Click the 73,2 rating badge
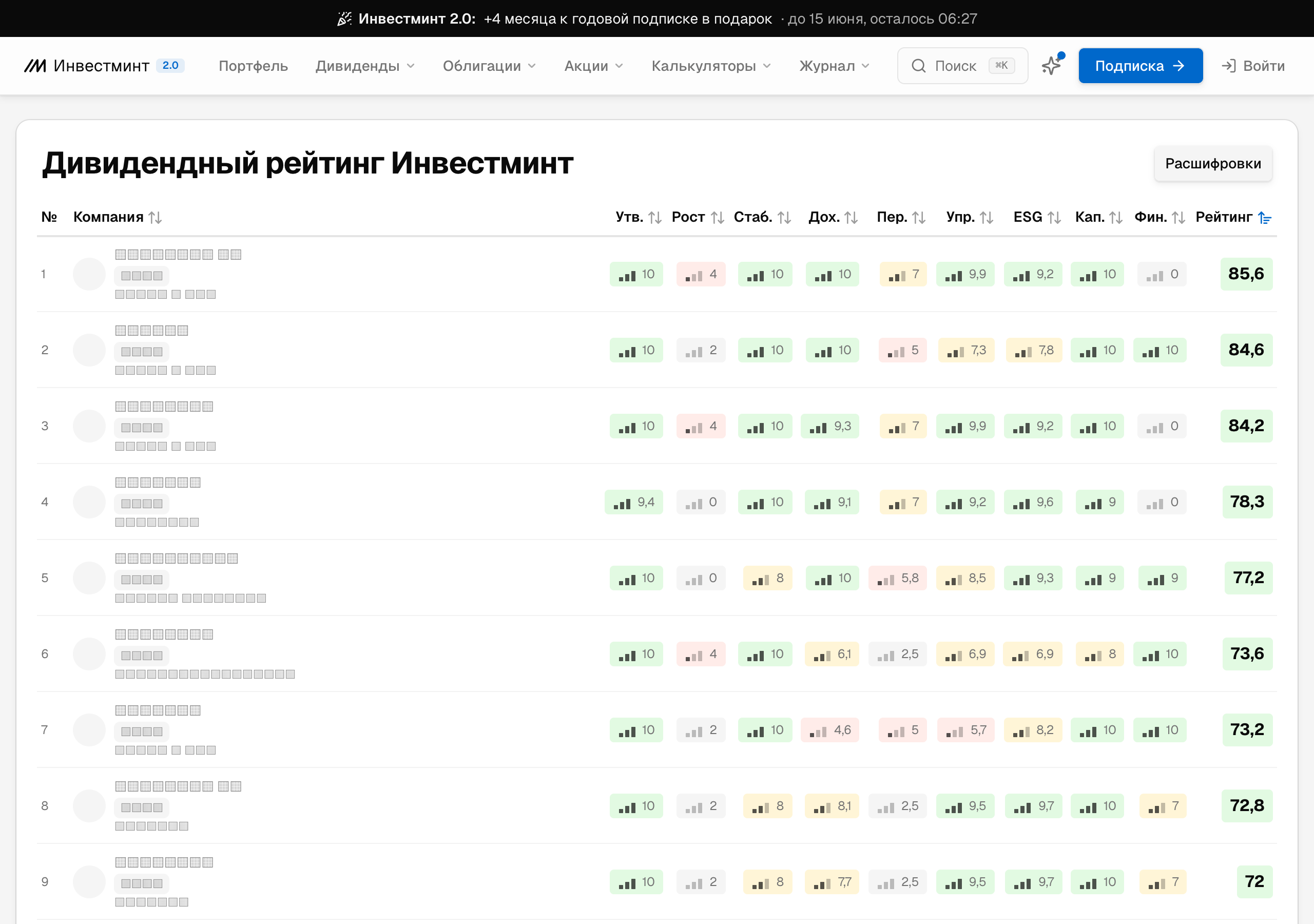 1247,730
